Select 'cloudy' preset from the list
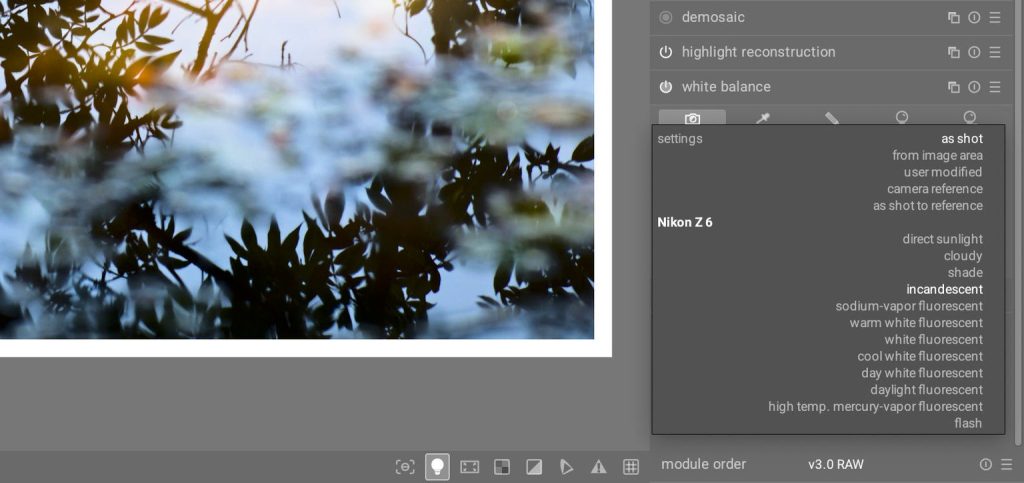Screen dimensions: 1024x483 [963, 256]
